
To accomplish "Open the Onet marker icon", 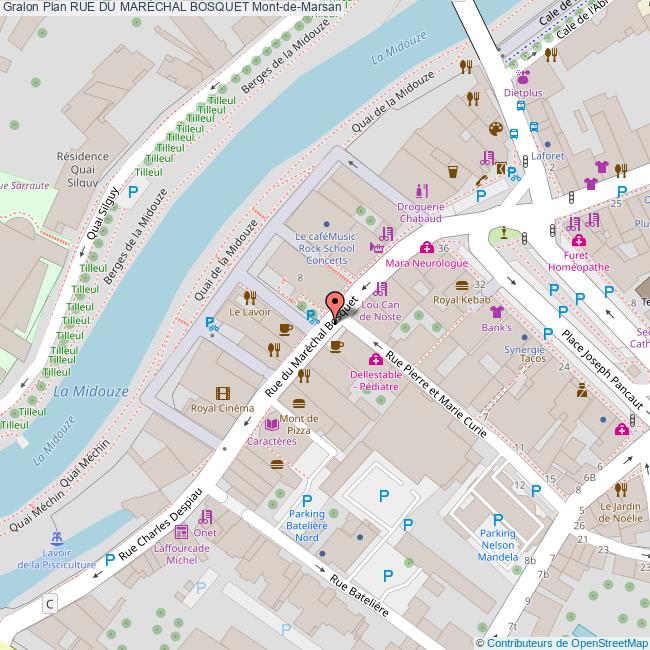I will (205, 517).
